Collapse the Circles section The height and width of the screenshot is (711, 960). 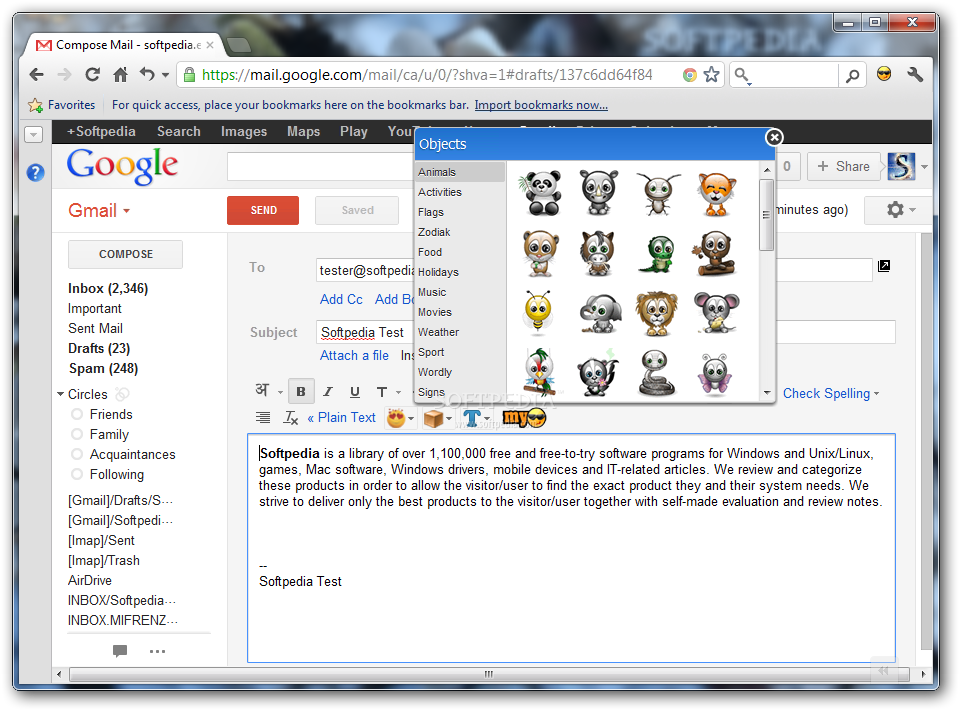60,394
